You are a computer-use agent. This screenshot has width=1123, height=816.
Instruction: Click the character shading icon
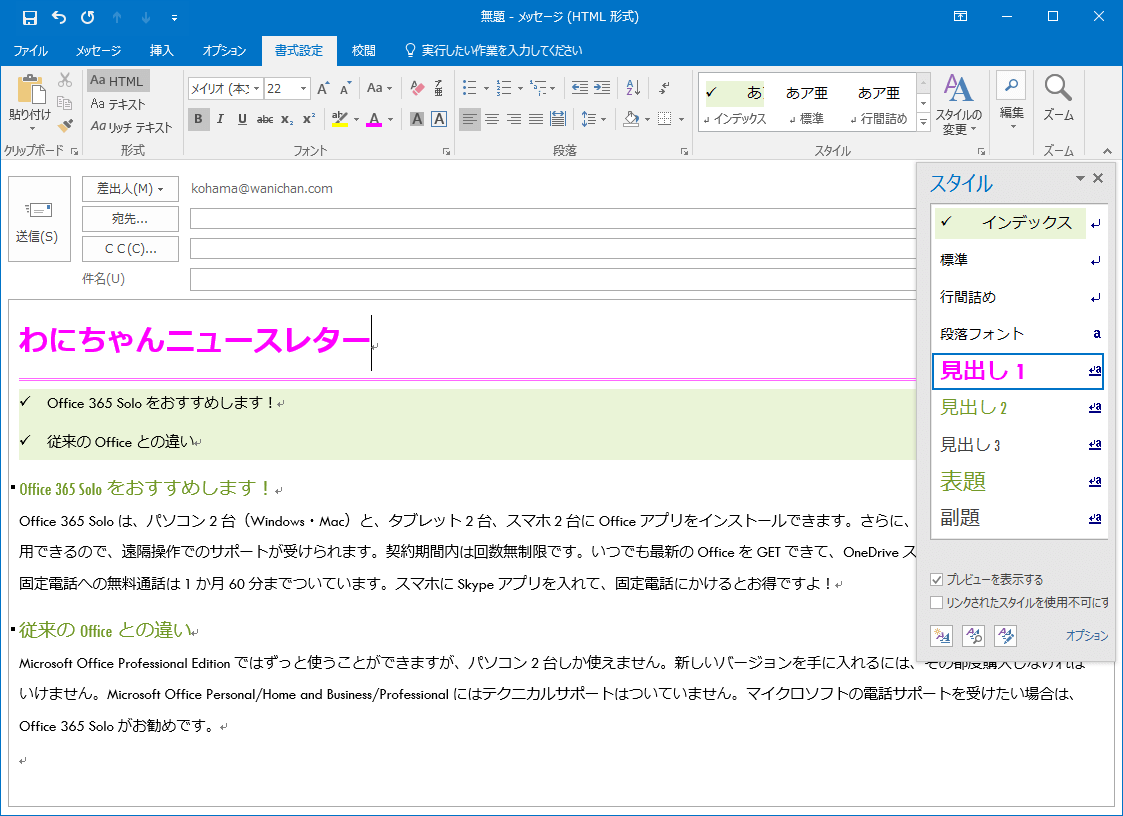click(x=417, y=120)
